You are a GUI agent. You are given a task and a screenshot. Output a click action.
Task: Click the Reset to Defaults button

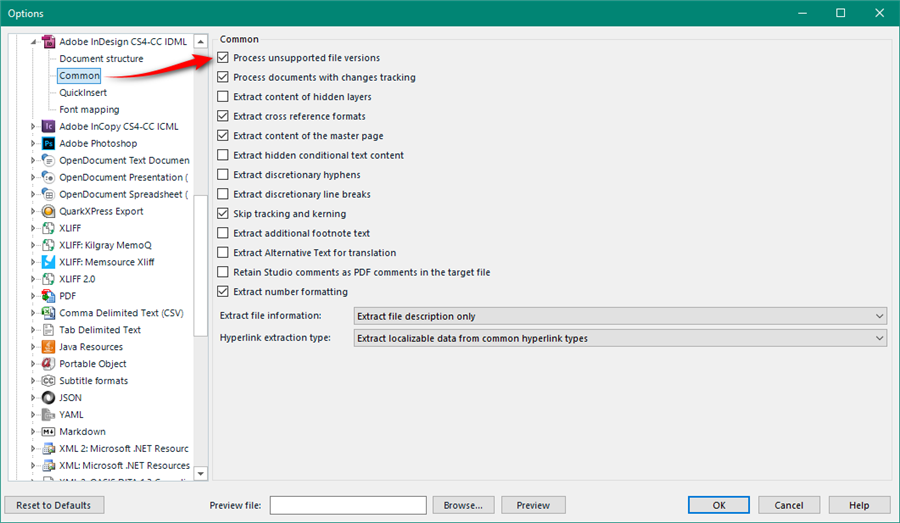pos(54,505)
